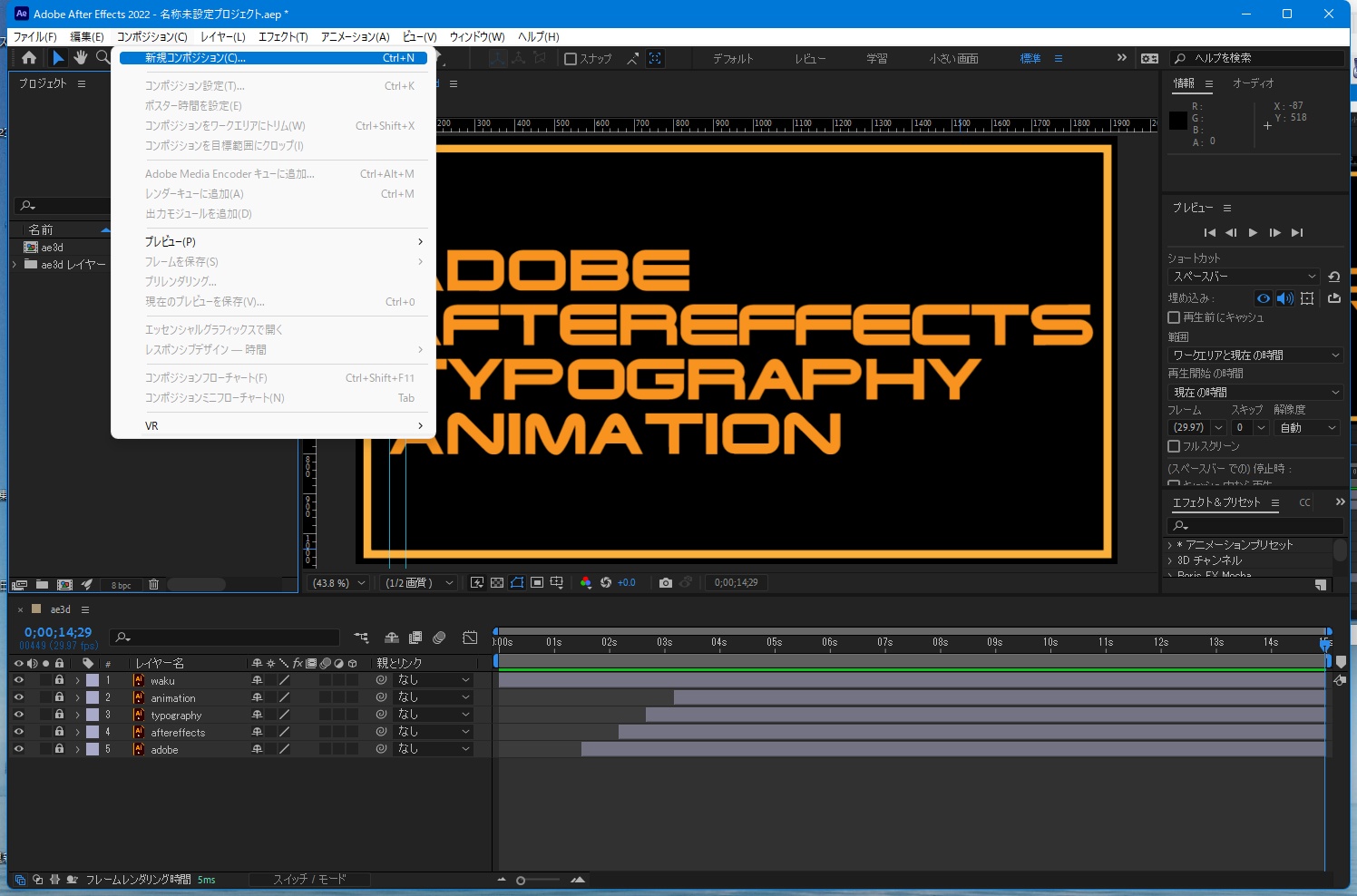Open the 自動 resolution dropdown in Preview
Screen dimensions: 1357x896
point(1307,428)
